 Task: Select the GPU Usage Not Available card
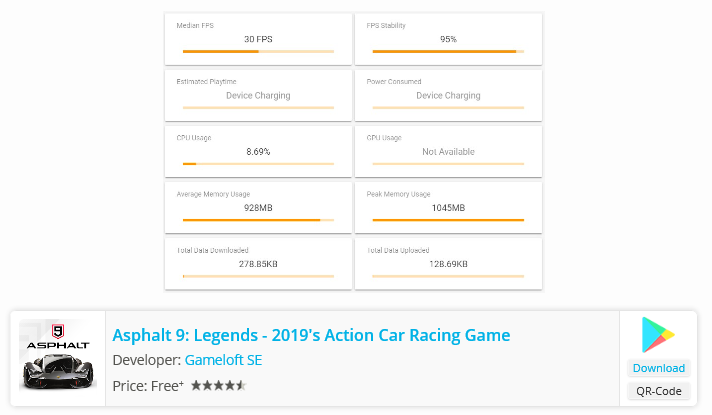click(448, 151)
